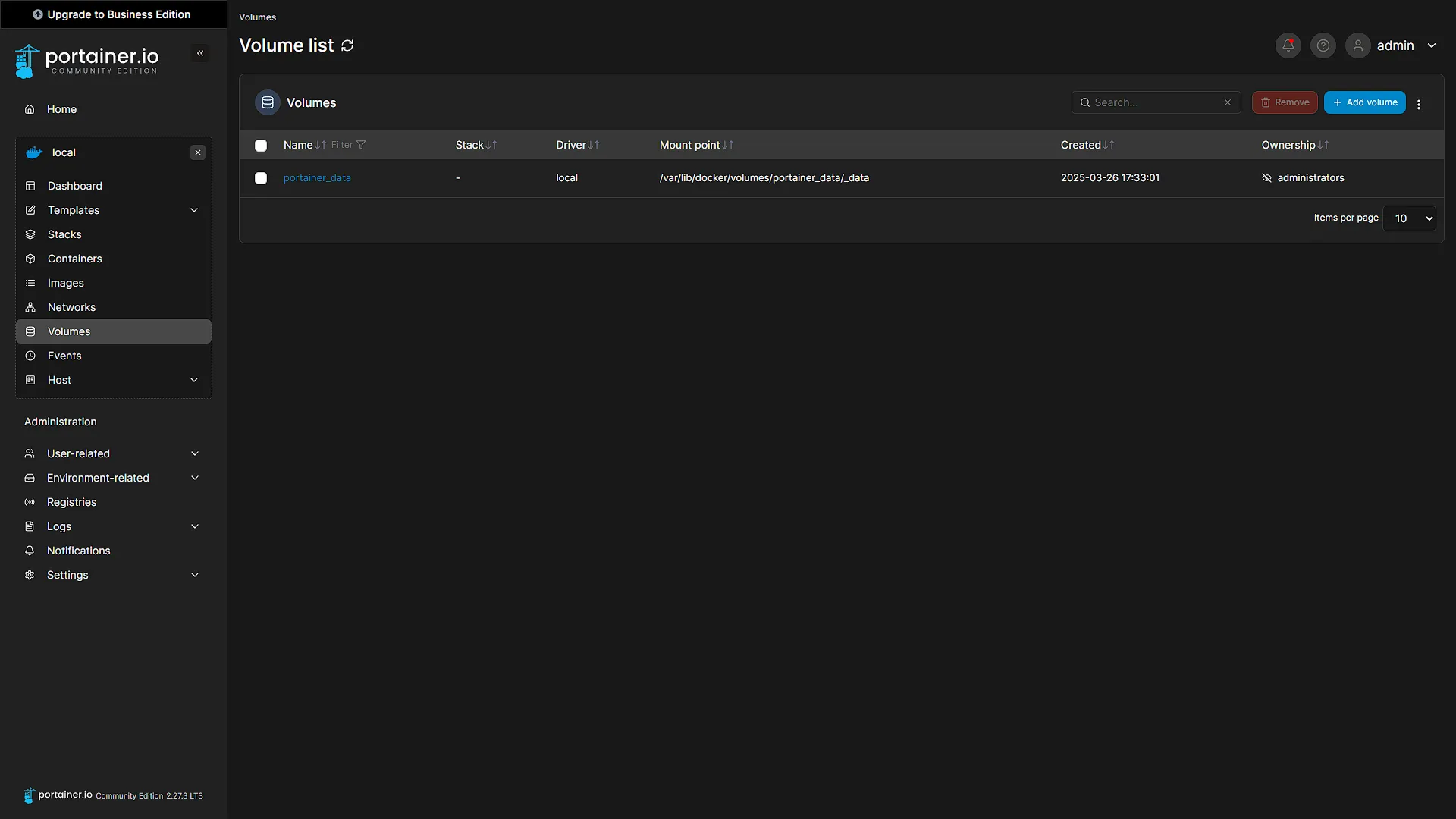Click the Stacks layers icon
Viewport: 1456px width, 819px height.
click(x=30, y=234)
